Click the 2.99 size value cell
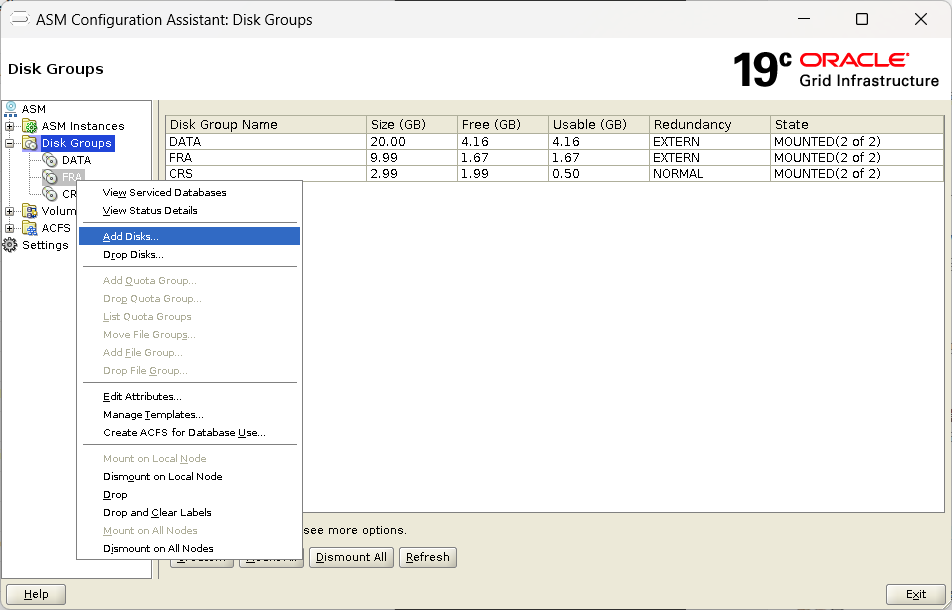The height and width of the screenshot is (610, 952). coord(412,174)
